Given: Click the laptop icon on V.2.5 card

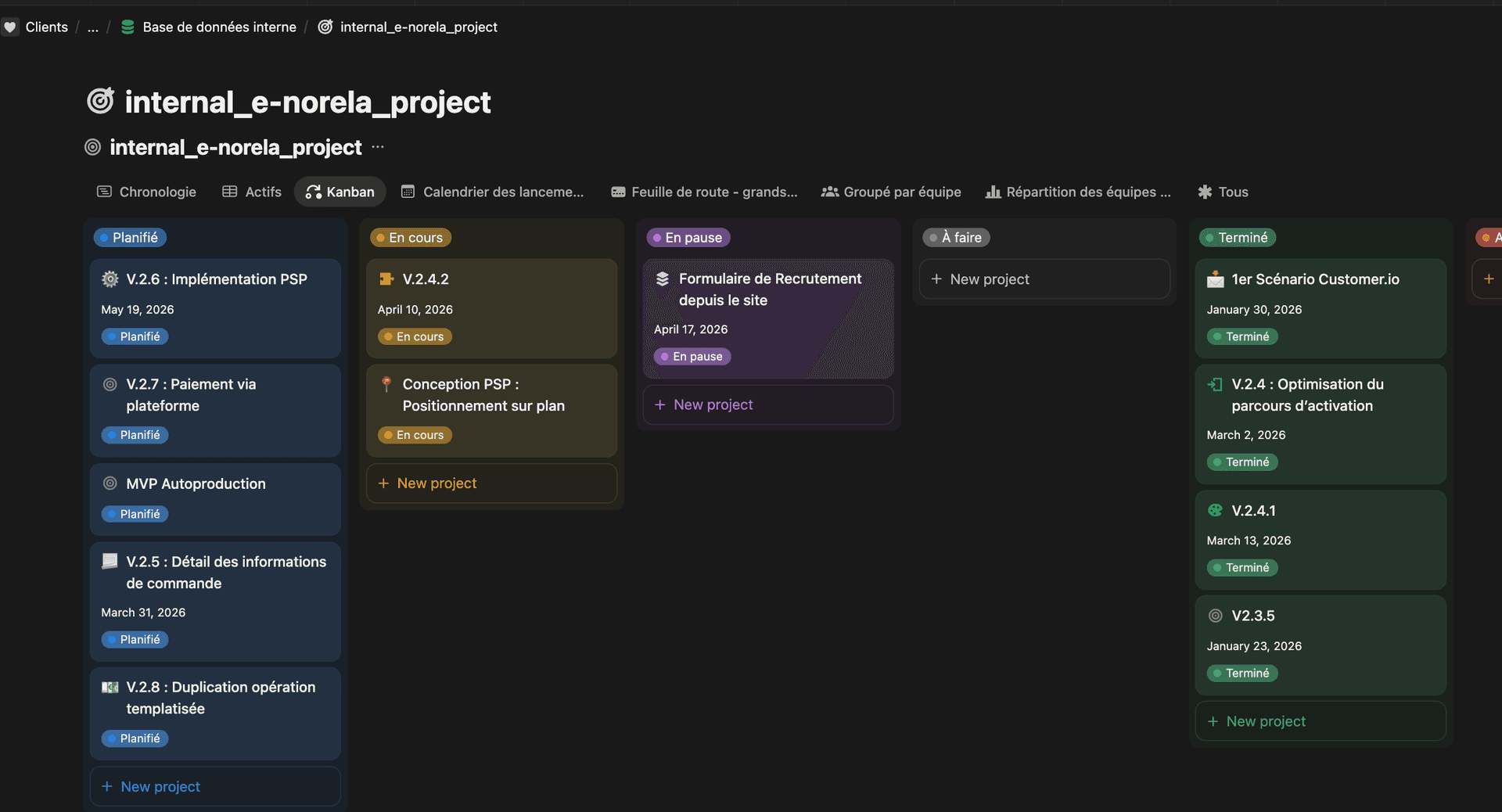Looking at the screenshot, I should (x=110, y=561).
